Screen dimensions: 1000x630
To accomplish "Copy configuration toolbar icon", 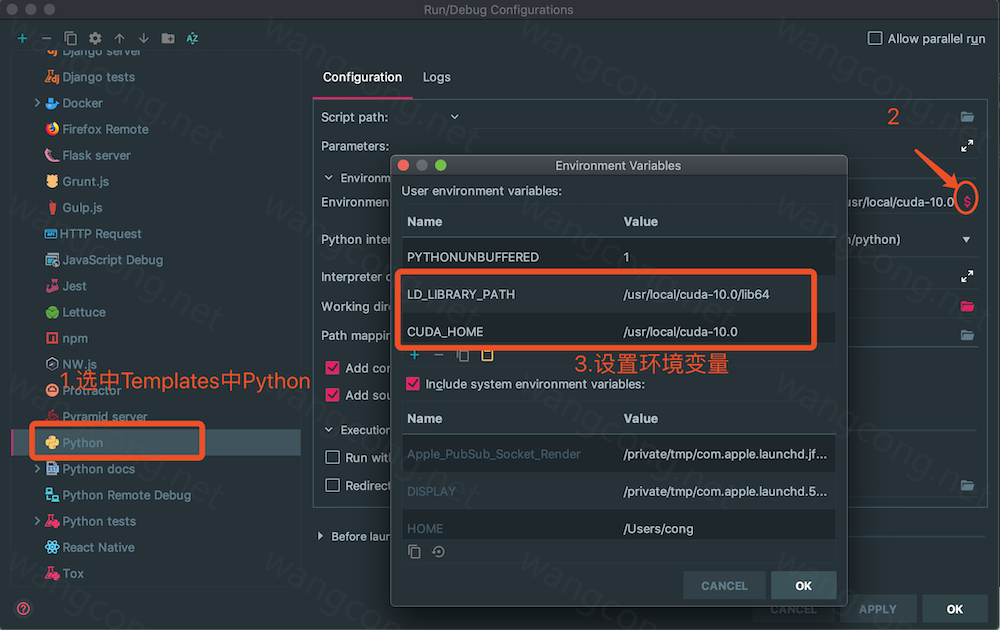I will 71,38.
